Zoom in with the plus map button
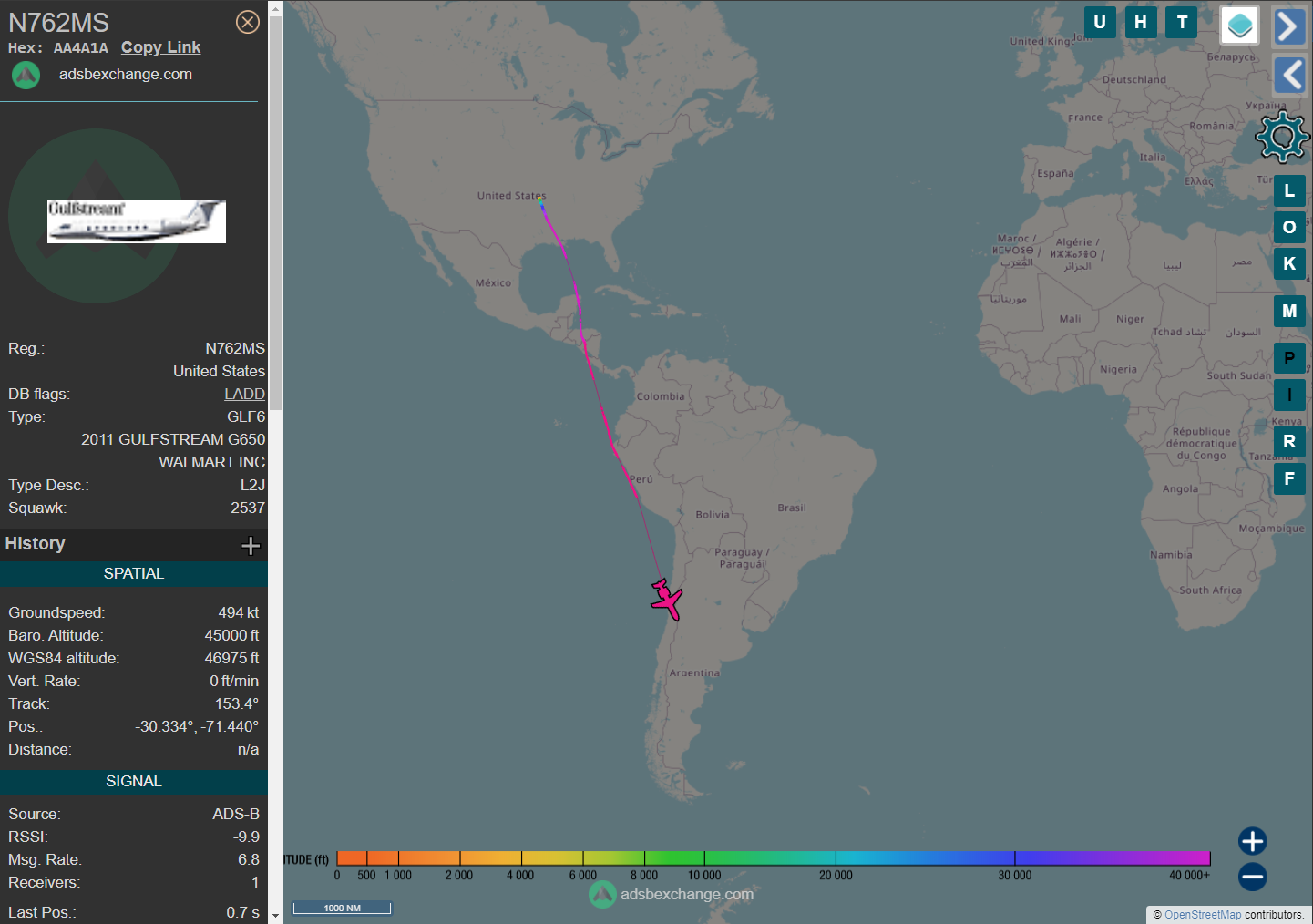The height and width of the screenshot is (924, 1313). 1252,841
